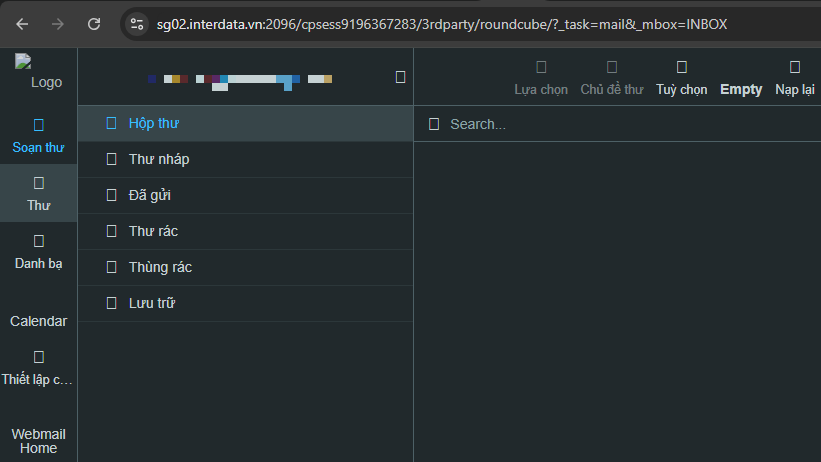Click the Search... input field

(631, 124)
